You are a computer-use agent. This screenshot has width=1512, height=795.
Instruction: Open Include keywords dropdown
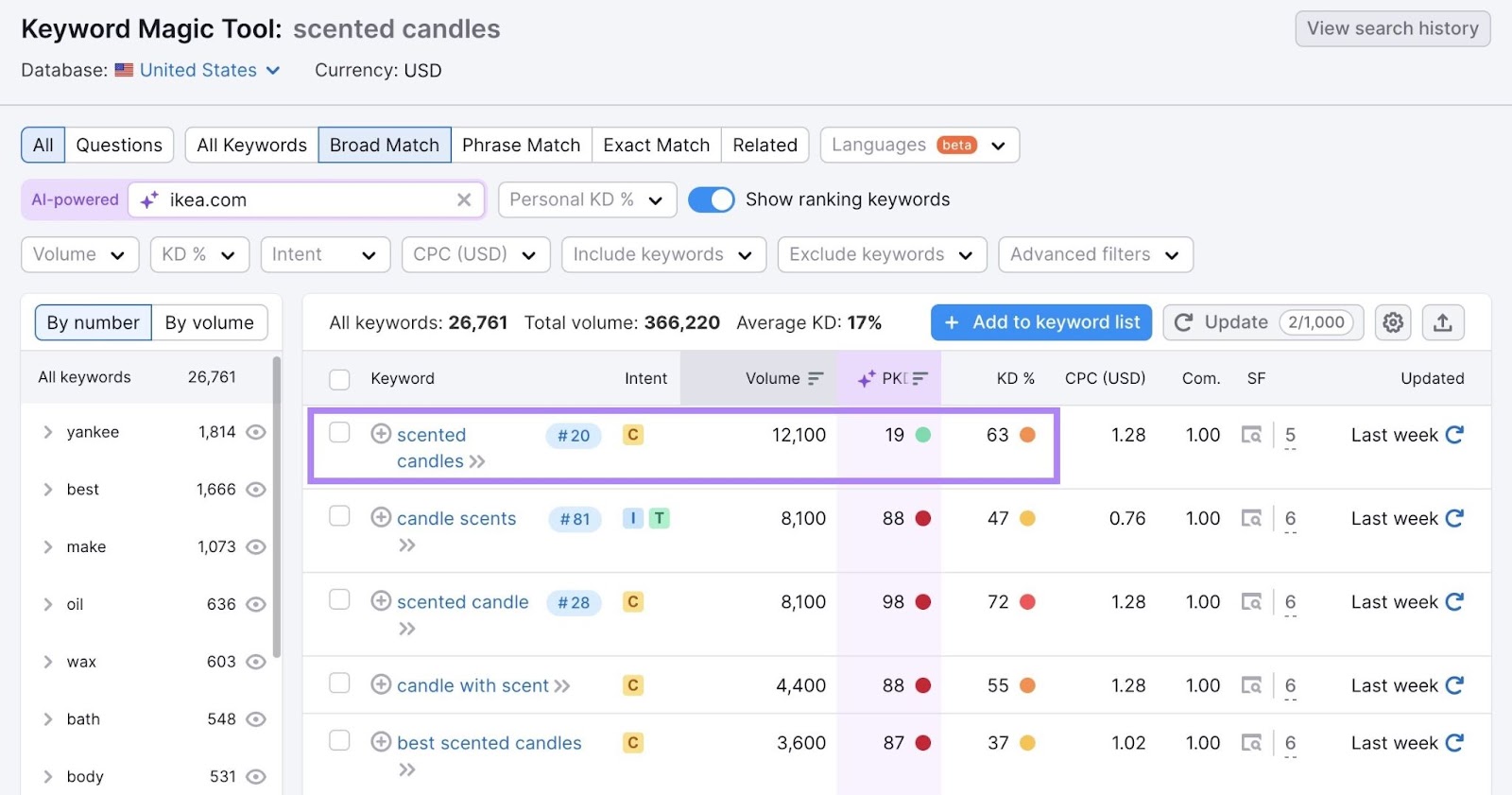click(x=663, y=254)
